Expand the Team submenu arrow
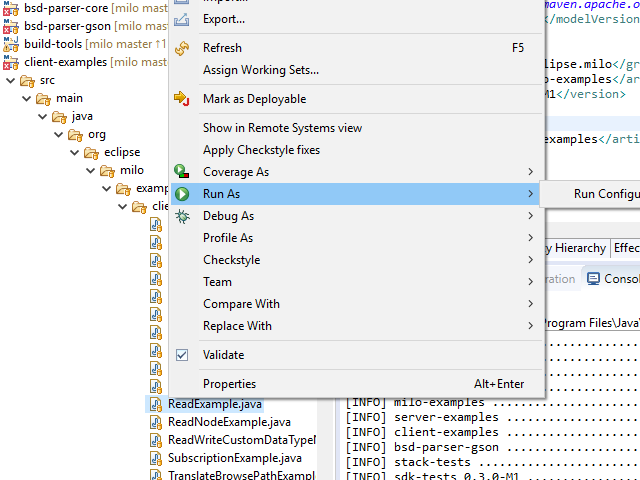Image resolution: width=640 pixels, height=480 pixels. [530, 282]
